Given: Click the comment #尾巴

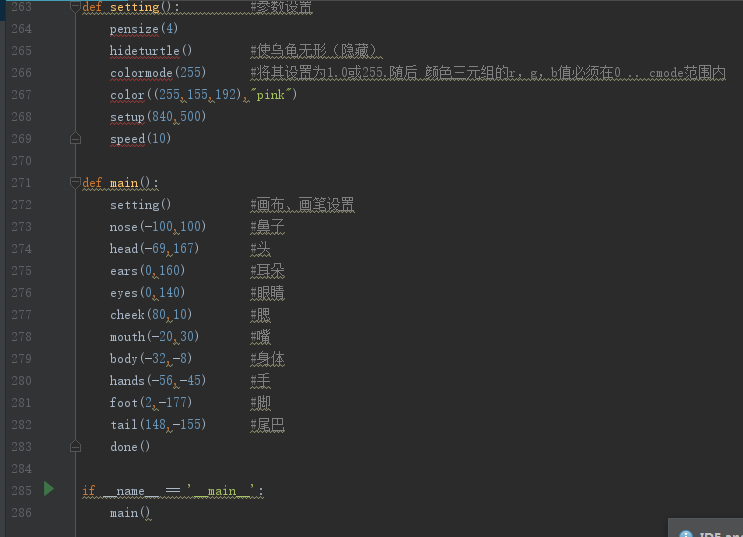Looking at the screenshot, I should point(267,424).
